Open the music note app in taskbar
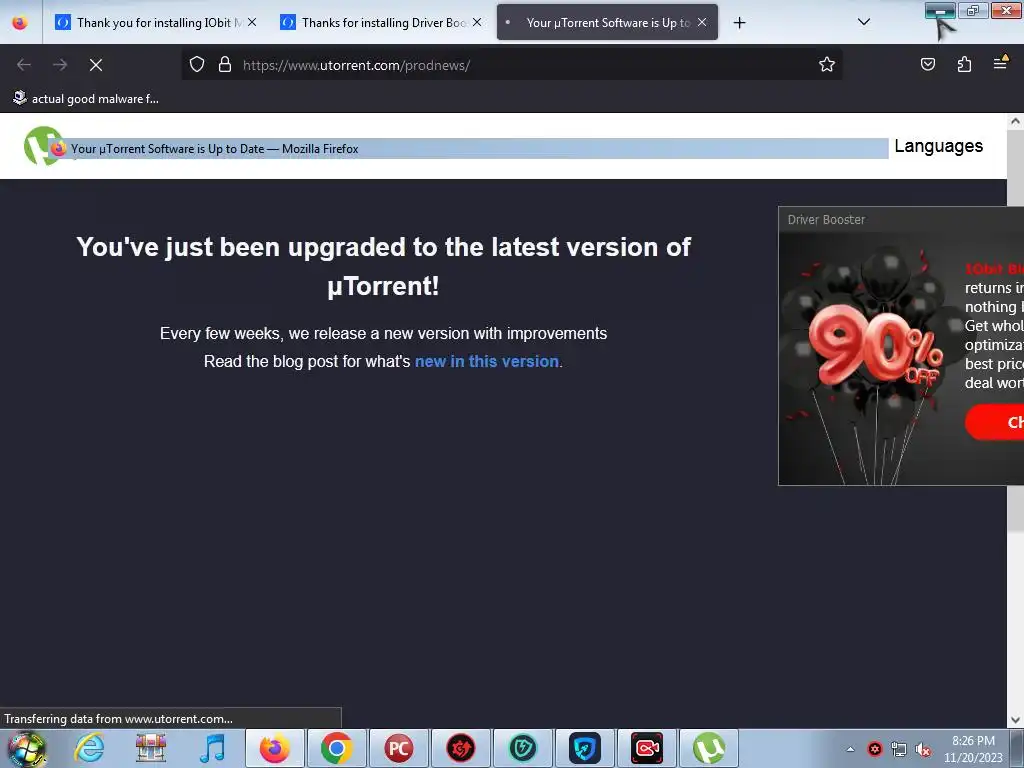Screen dimensions: 1024x768 tap(212, 748)
